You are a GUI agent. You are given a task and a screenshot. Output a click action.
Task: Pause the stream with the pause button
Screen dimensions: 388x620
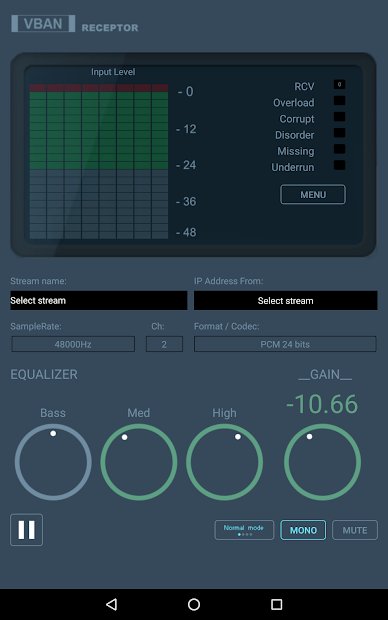coord(26,530)
